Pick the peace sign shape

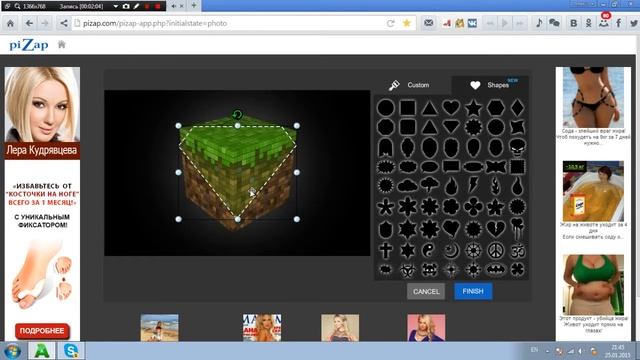tap(496, 251)
